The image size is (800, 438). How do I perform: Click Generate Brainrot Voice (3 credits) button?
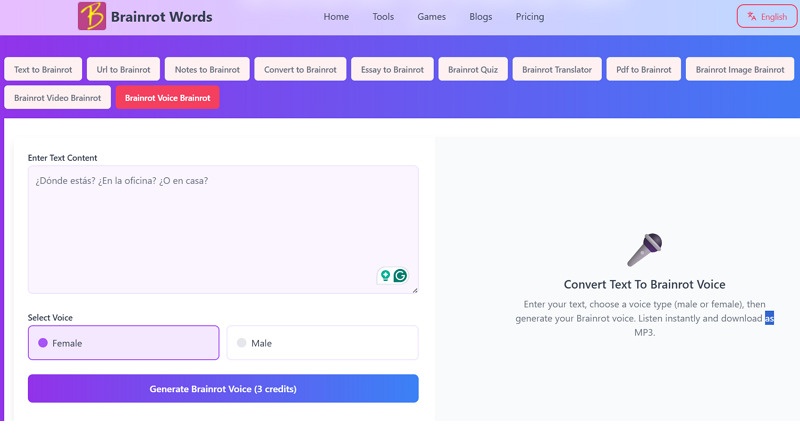(223, 388)
